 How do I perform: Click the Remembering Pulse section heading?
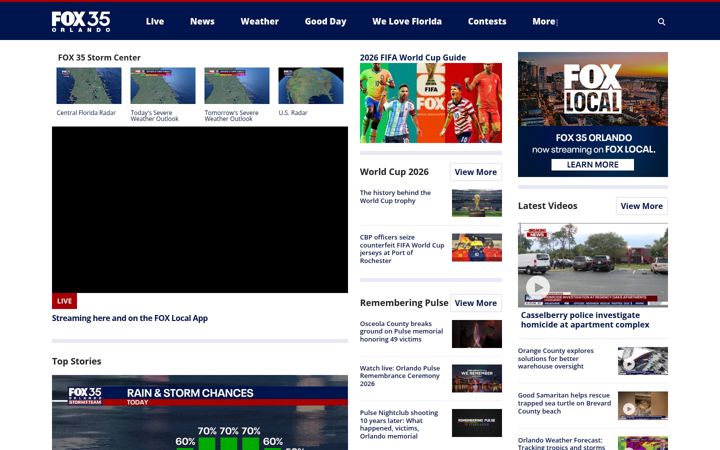404,303
